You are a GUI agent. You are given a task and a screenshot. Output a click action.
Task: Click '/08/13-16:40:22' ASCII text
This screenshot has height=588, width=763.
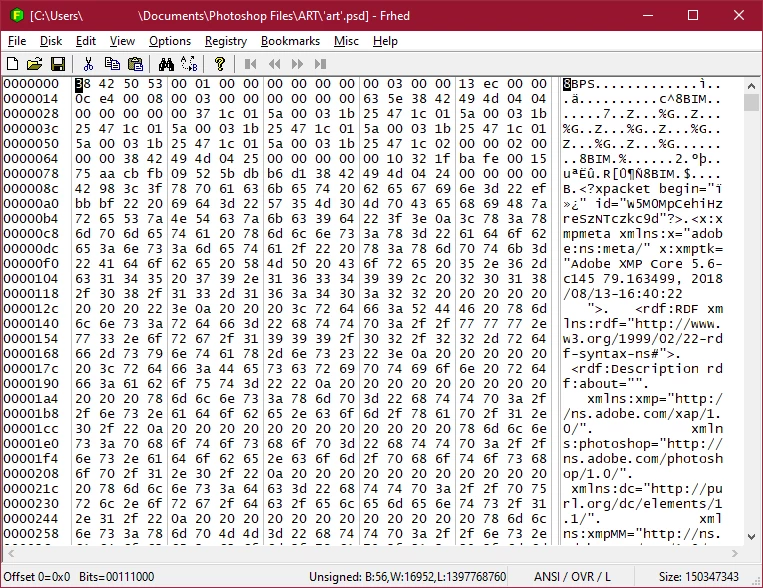click(623, 294)
